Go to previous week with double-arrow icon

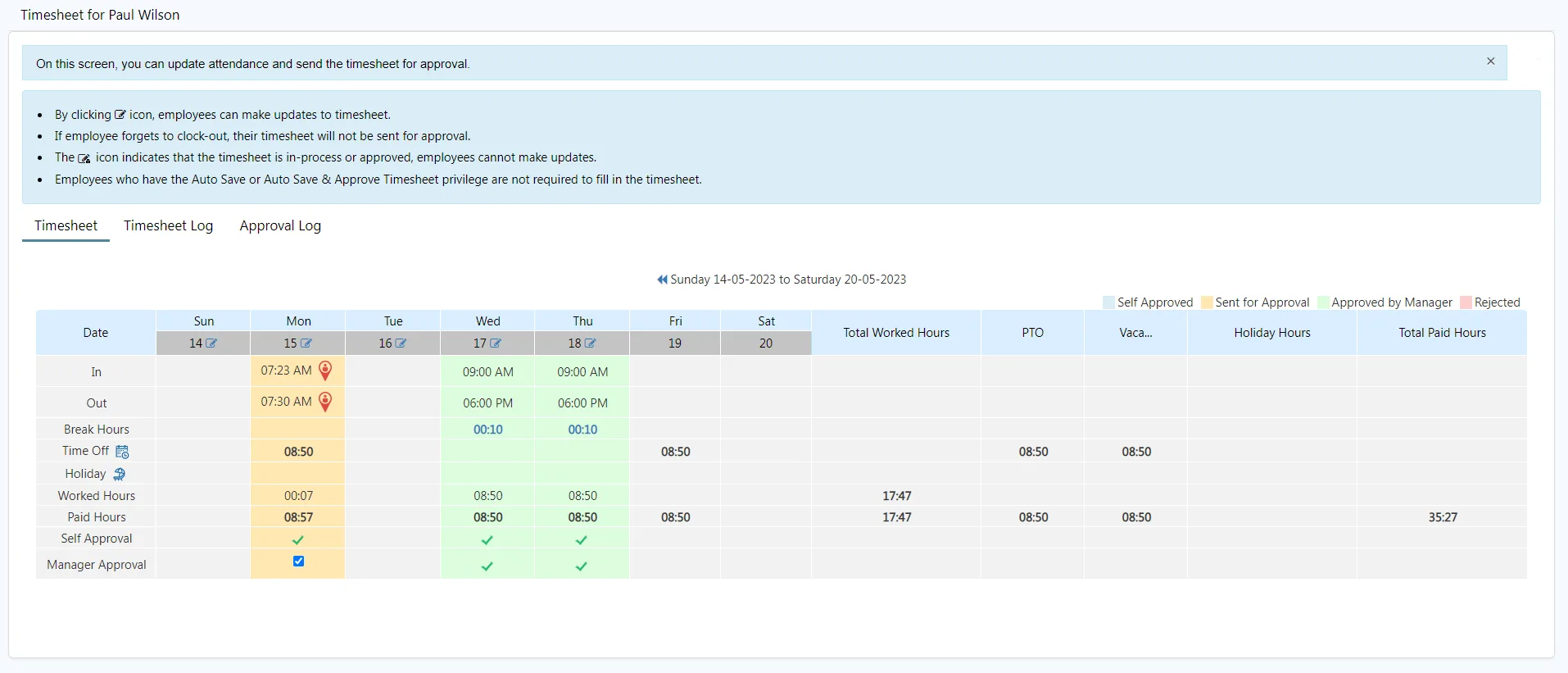click(x=662, y=280)
